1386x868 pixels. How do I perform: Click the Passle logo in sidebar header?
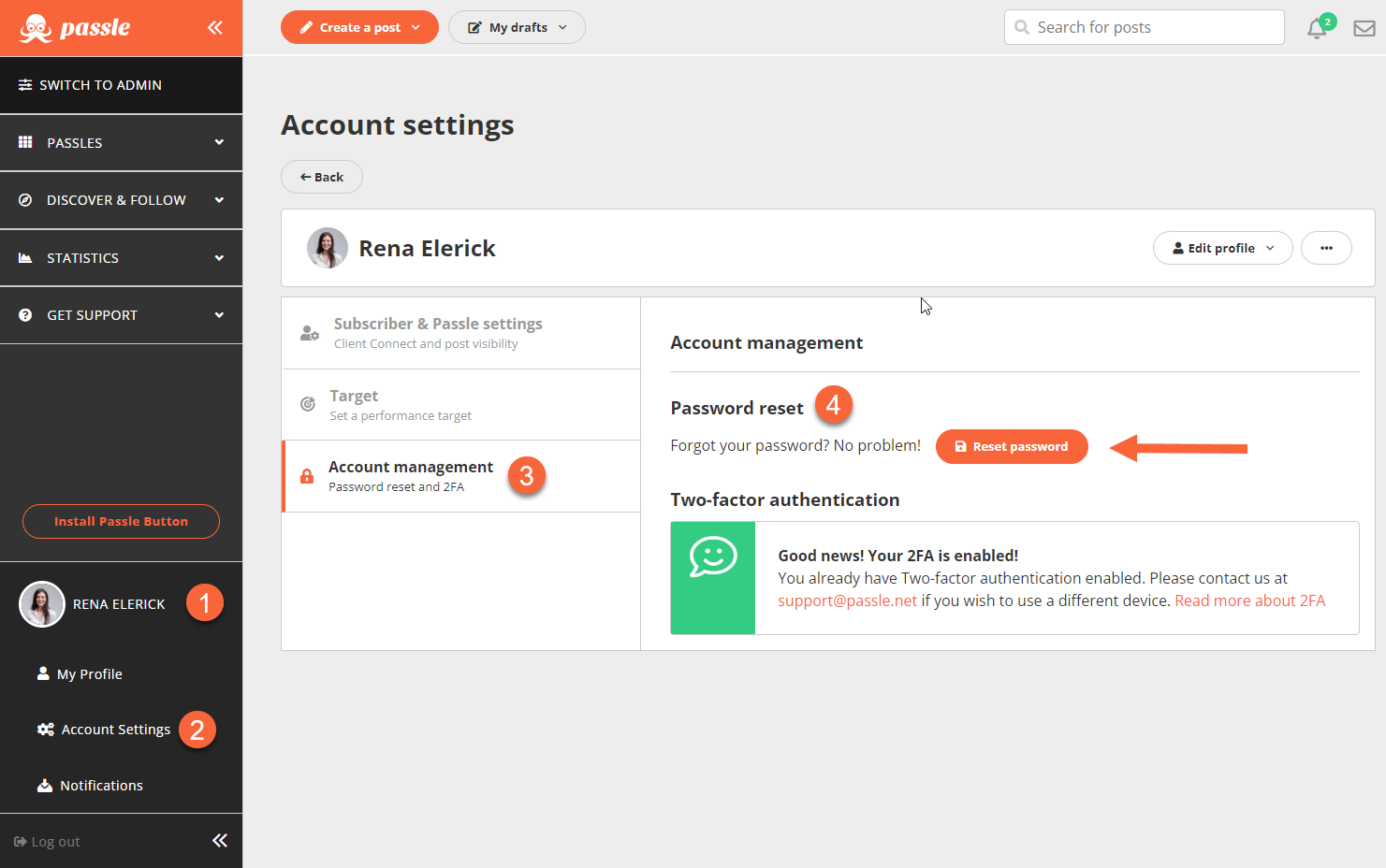point(75,28)
